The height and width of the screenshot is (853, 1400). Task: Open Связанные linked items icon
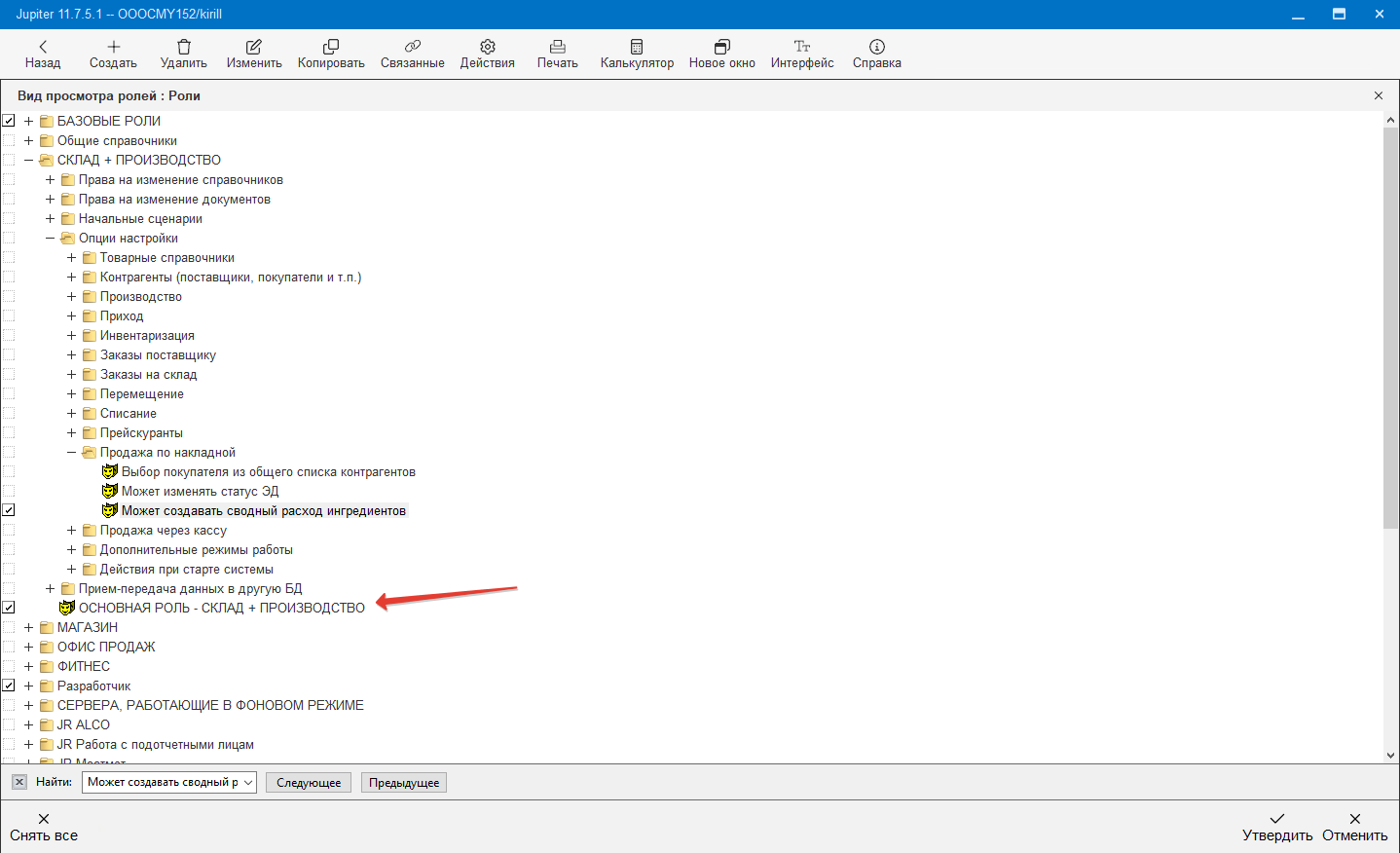click(x=413, y=47)
